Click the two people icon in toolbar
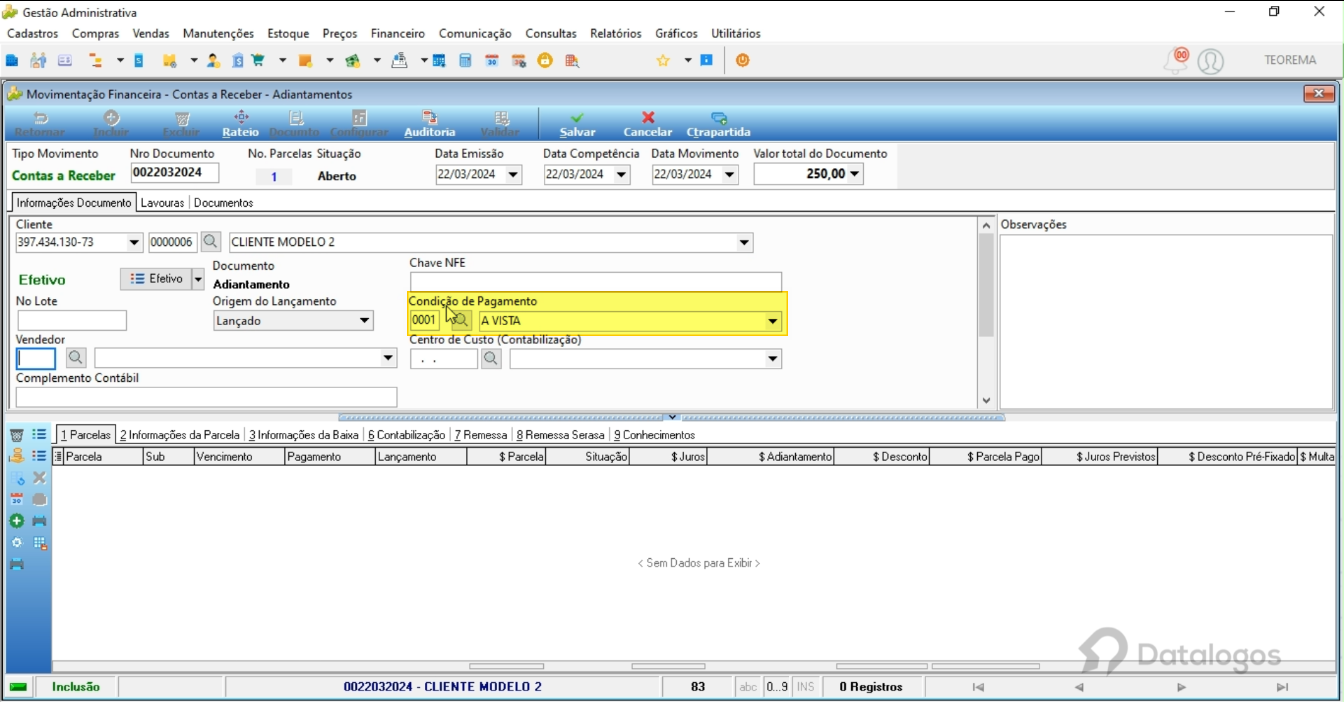The image size is (1344, 702). coord(38,60)
